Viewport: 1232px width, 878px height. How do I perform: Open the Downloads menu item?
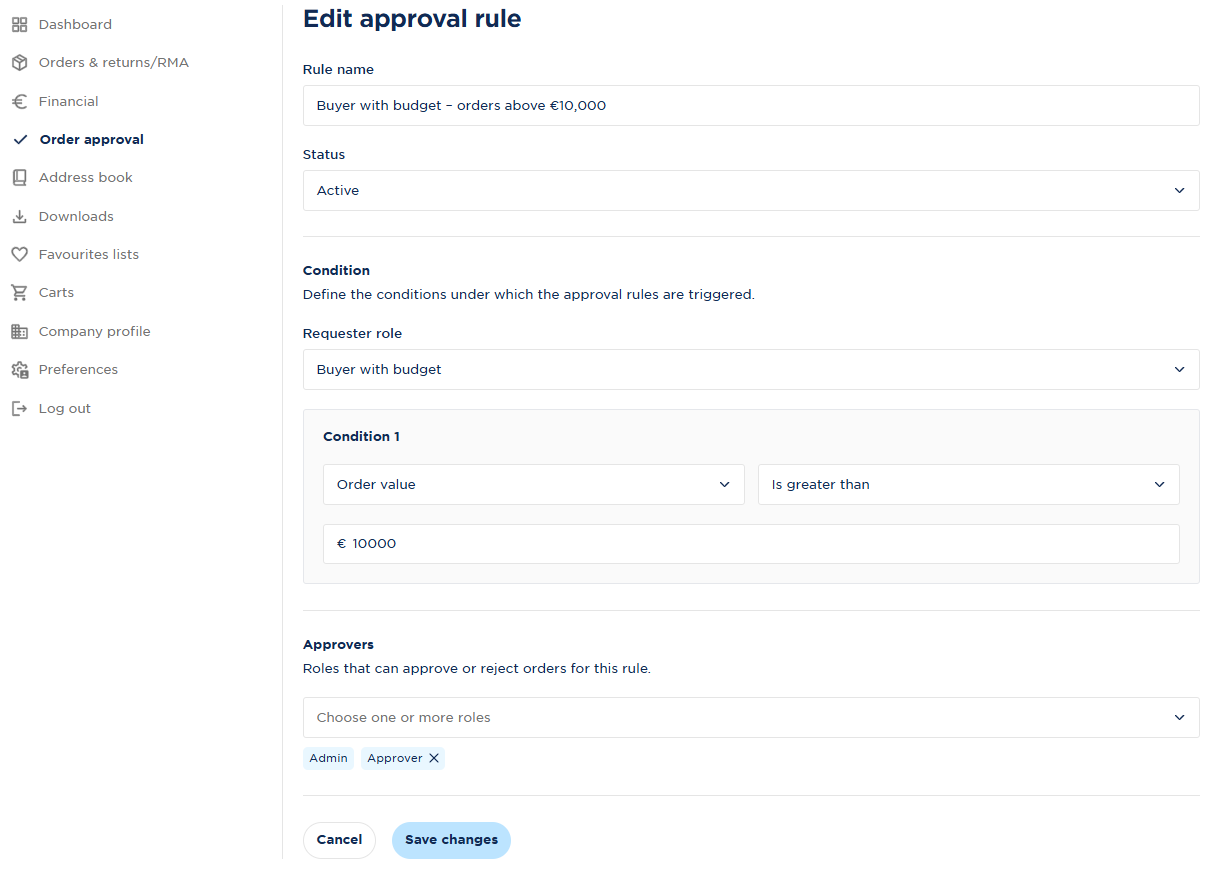pyautogui.click(x=76, y=217)
